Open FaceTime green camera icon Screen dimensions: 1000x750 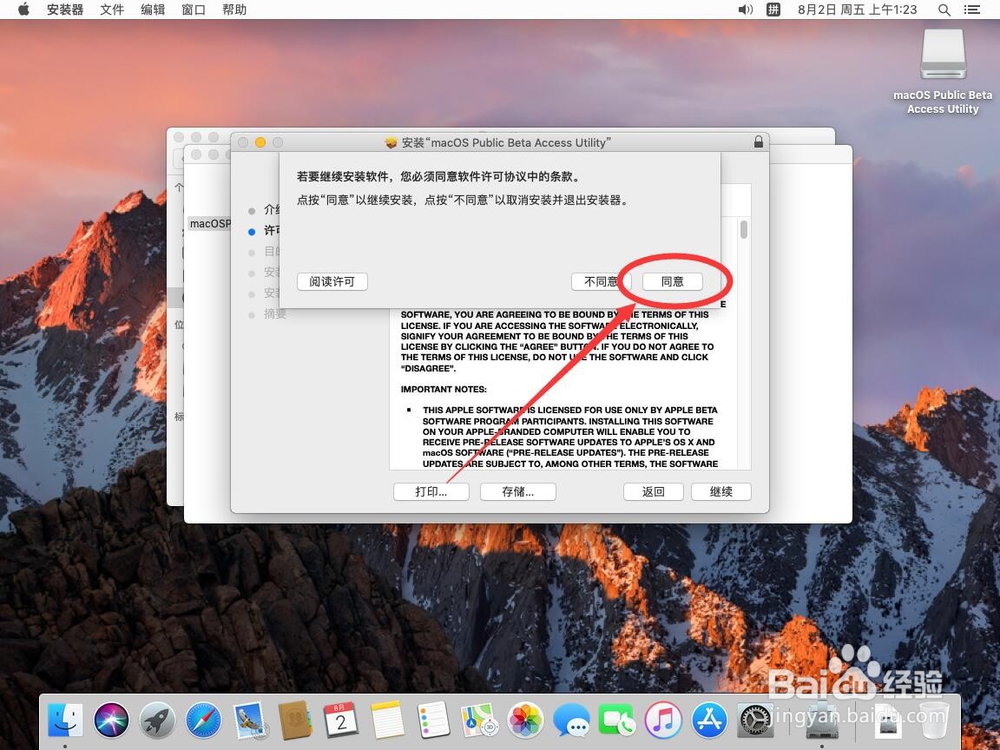coord(617,721)
